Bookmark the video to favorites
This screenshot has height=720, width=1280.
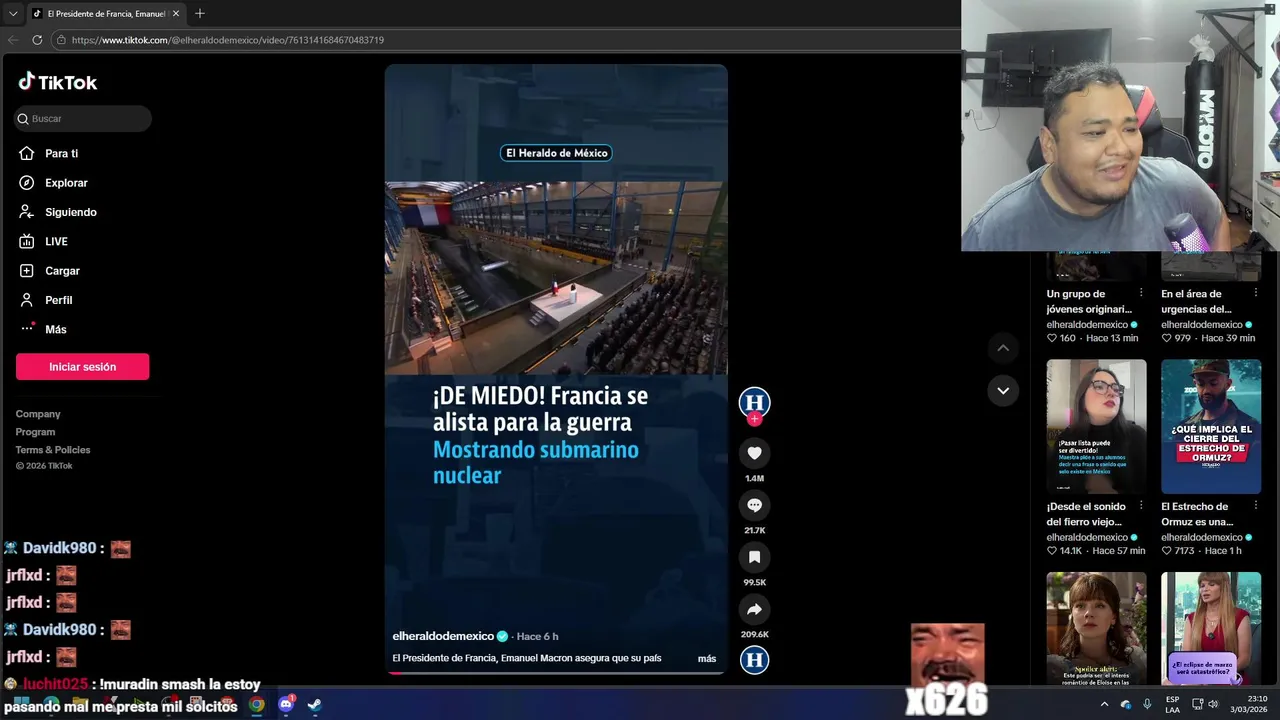point(754,557)
